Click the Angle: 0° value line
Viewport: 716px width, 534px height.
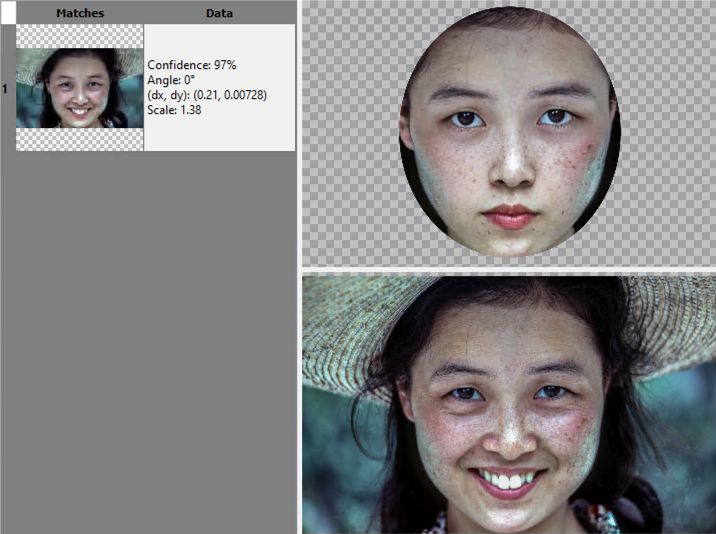pos(173,80)
